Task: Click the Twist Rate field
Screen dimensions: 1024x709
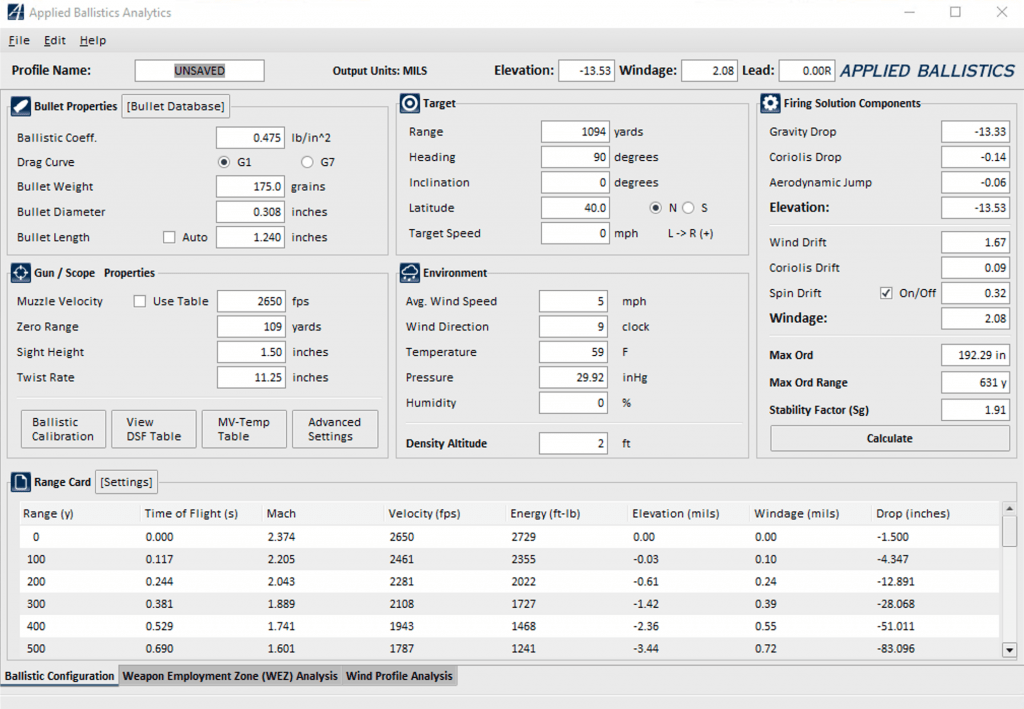Action: [x=251, y=377]
